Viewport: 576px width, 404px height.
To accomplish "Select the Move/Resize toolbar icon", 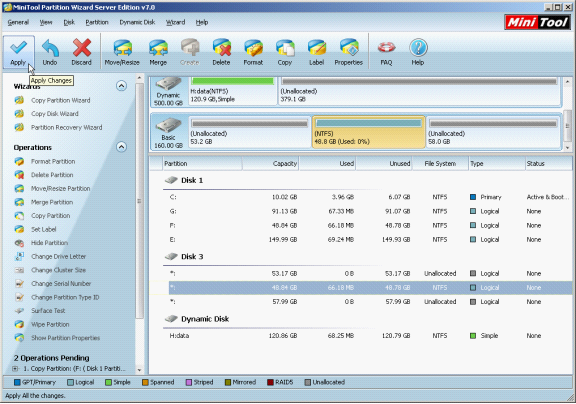I will tap(122, 48).
